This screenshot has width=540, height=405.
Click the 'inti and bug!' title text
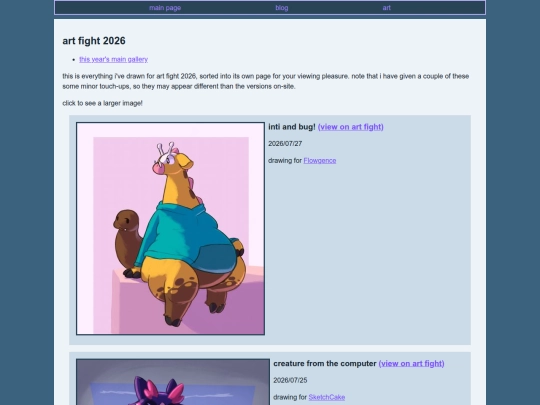(x=292, y=127)
